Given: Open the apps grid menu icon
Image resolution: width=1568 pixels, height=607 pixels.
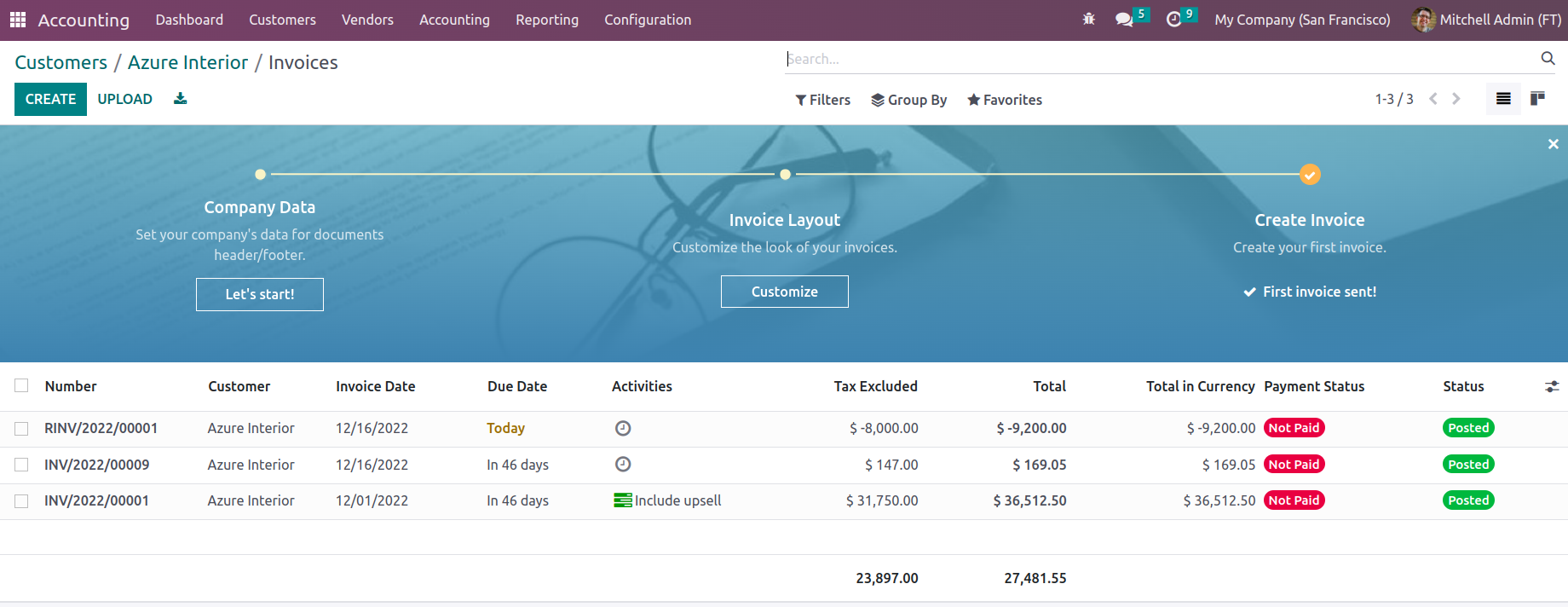Looking at the screenshot, I should click(18, 20).
